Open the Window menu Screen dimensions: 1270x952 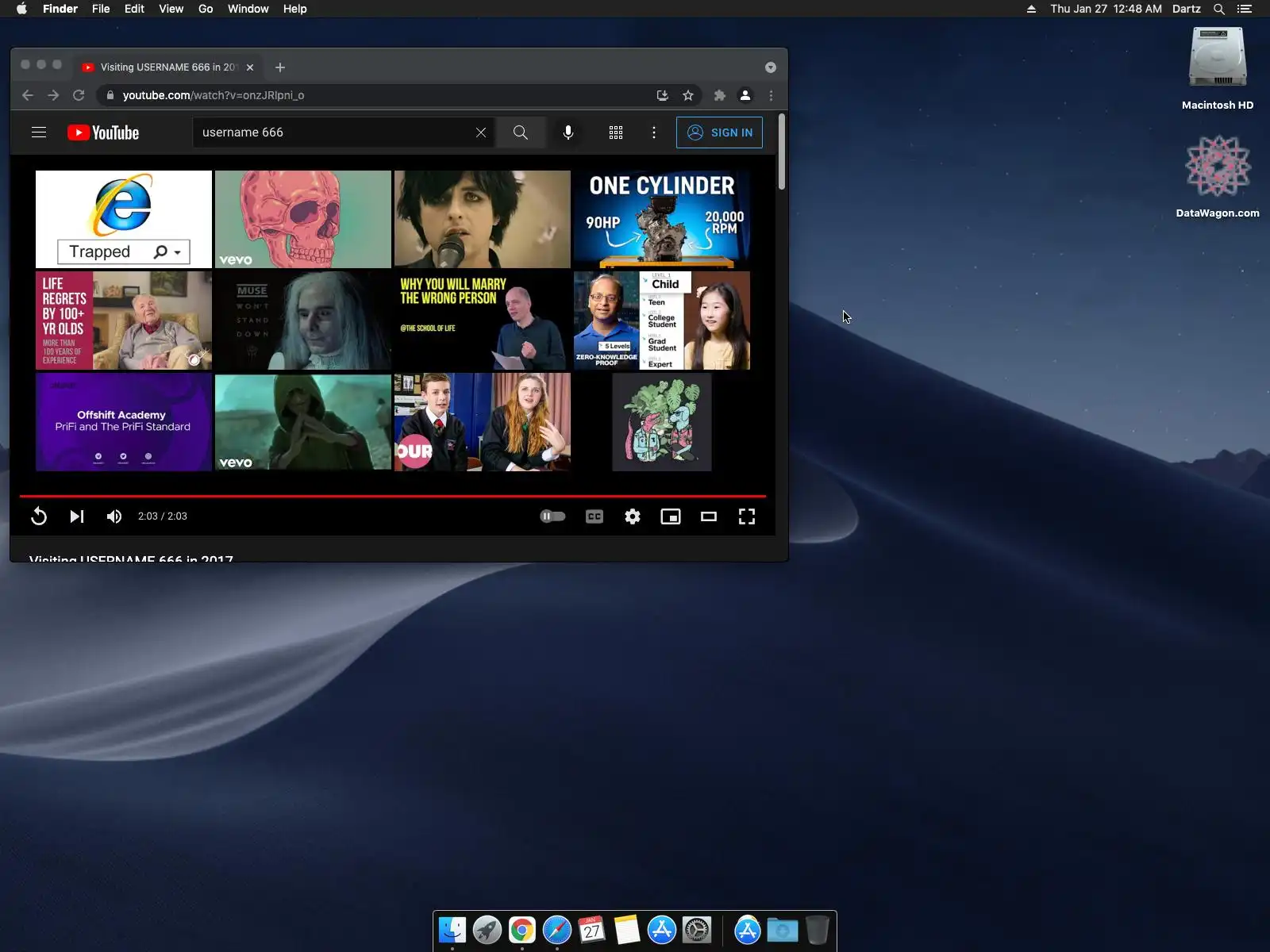[x=248, y=9]
